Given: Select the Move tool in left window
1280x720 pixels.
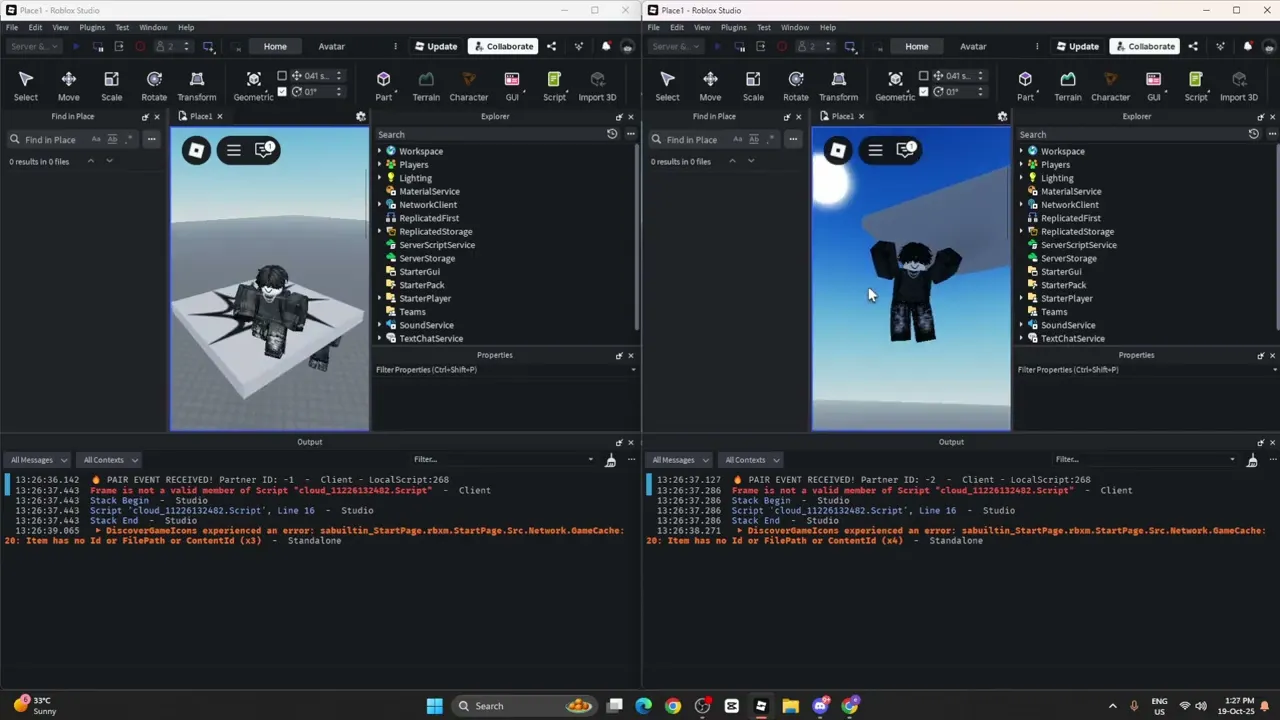Looking at the screenshot, I should click(x=68, y=85).
